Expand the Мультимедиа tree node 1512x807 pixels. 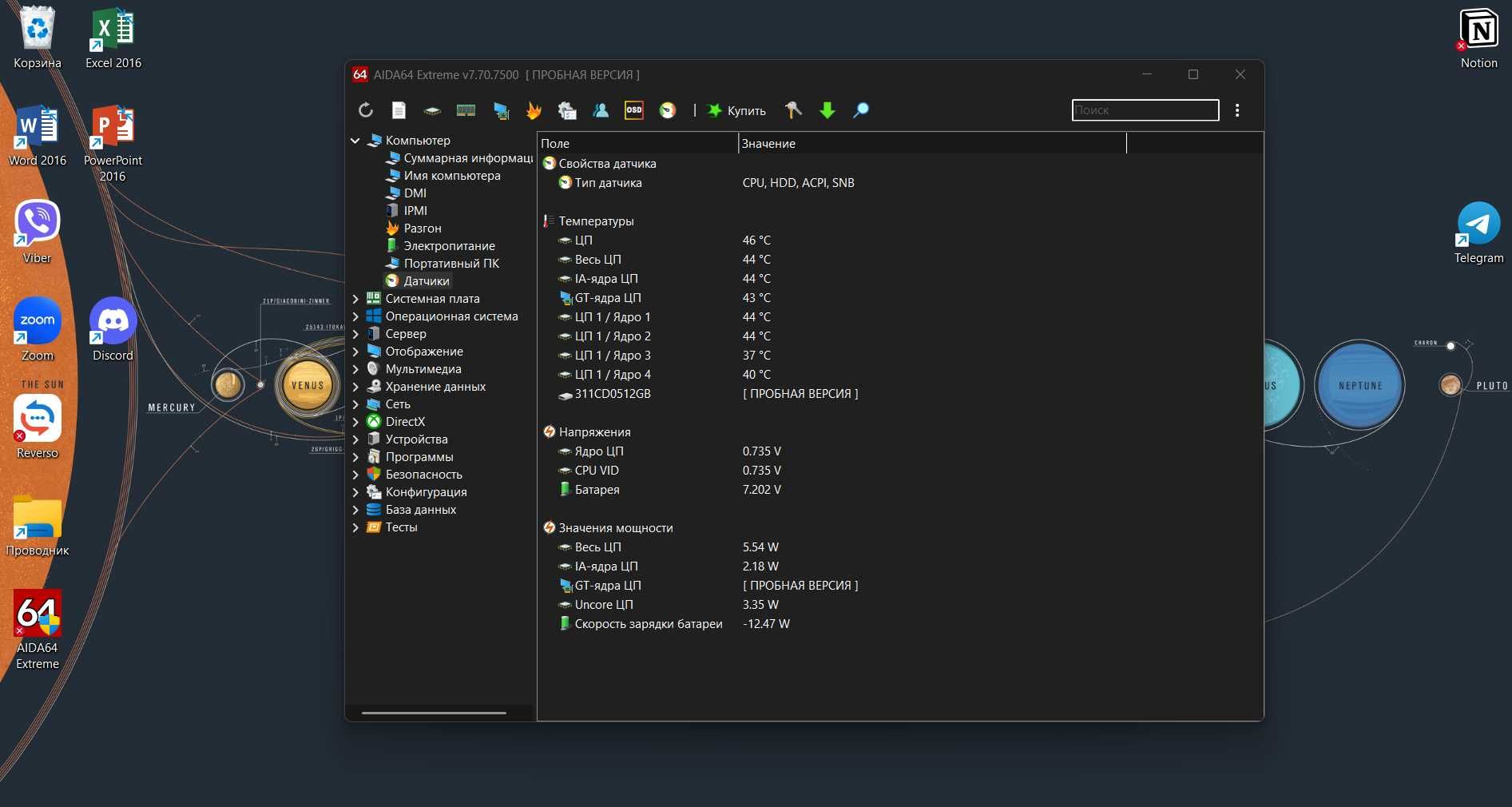355,369
